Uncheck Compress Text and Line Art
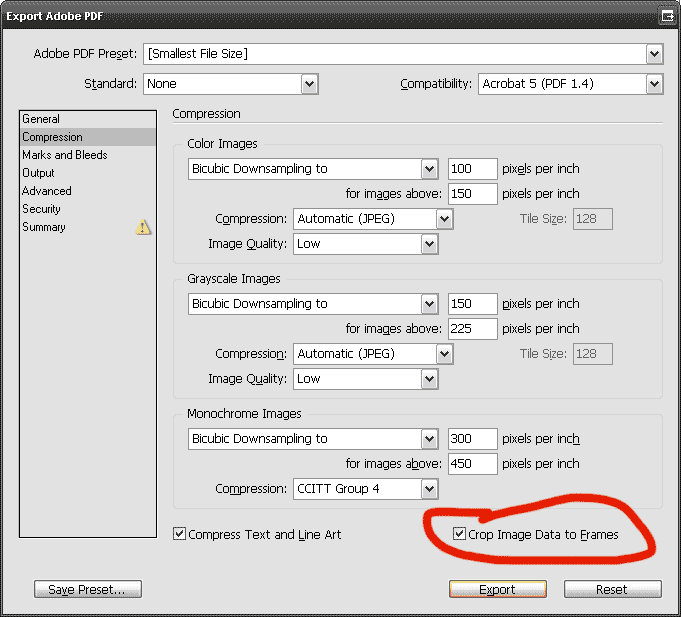The width and height of the screenshot is (681, 617). [179, 534]
